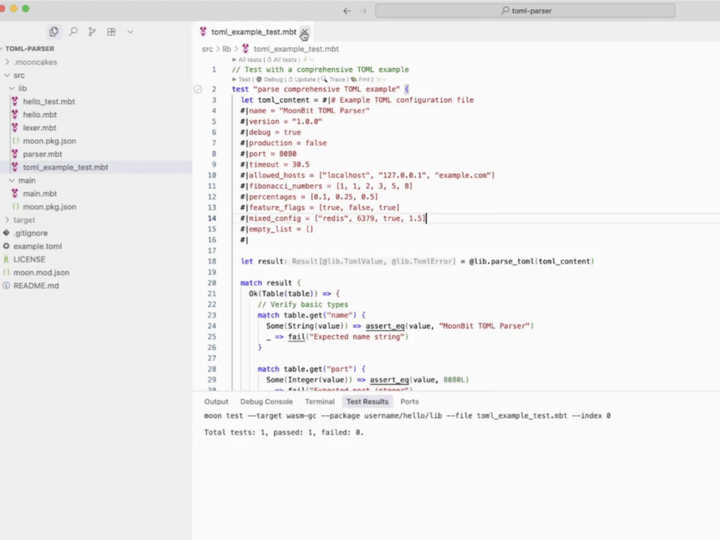Open the Source Control view icon

pyautogui.click(x=92, y=32)
